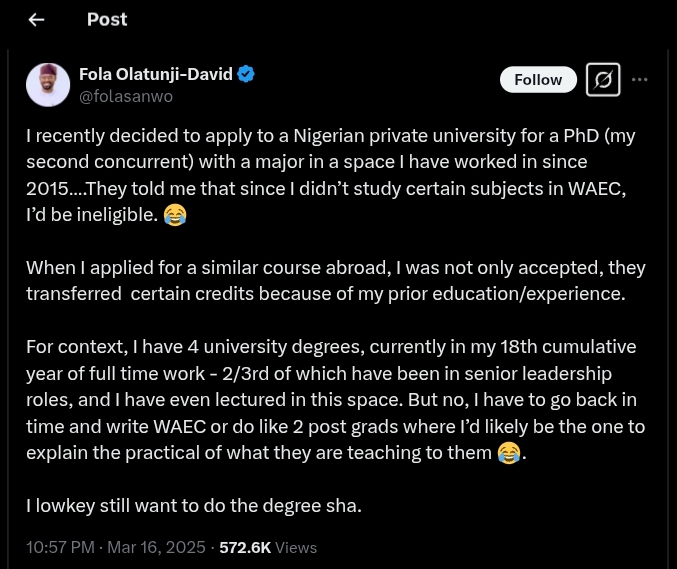
Task: Select paragraph starting "When I applied"
Action: click(335, 280)
